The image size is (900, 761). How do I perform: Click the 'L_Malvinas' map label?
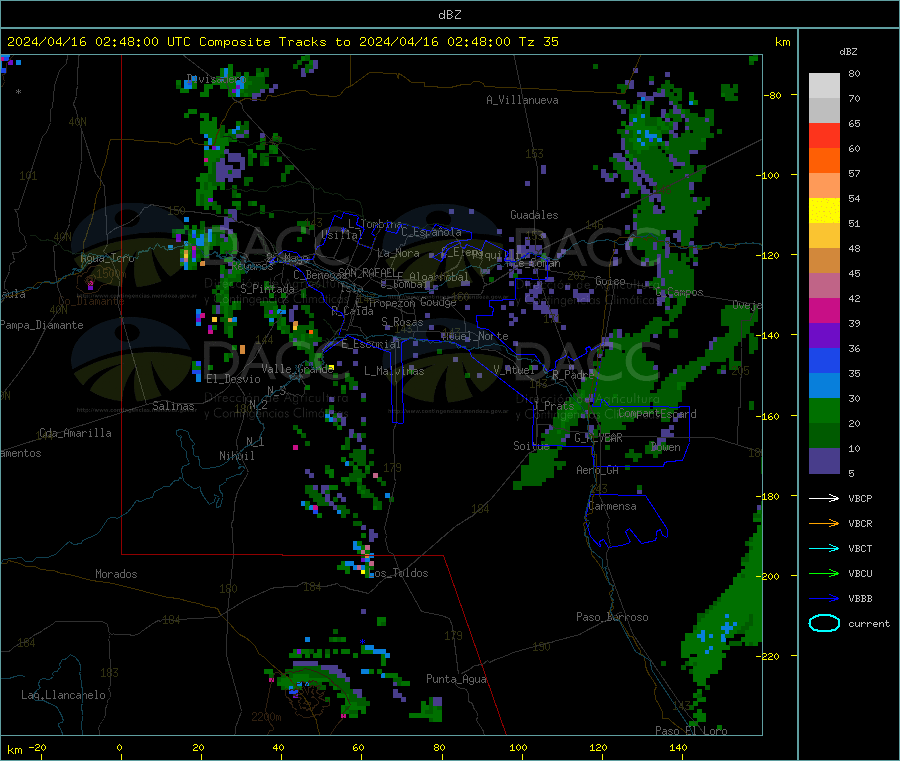point(394,371)
